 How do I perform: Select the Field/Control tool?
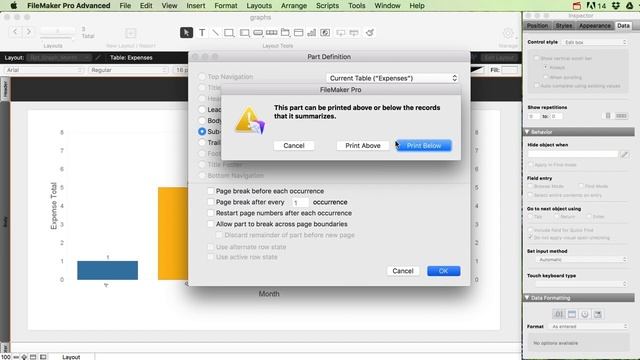pos(244,33)
